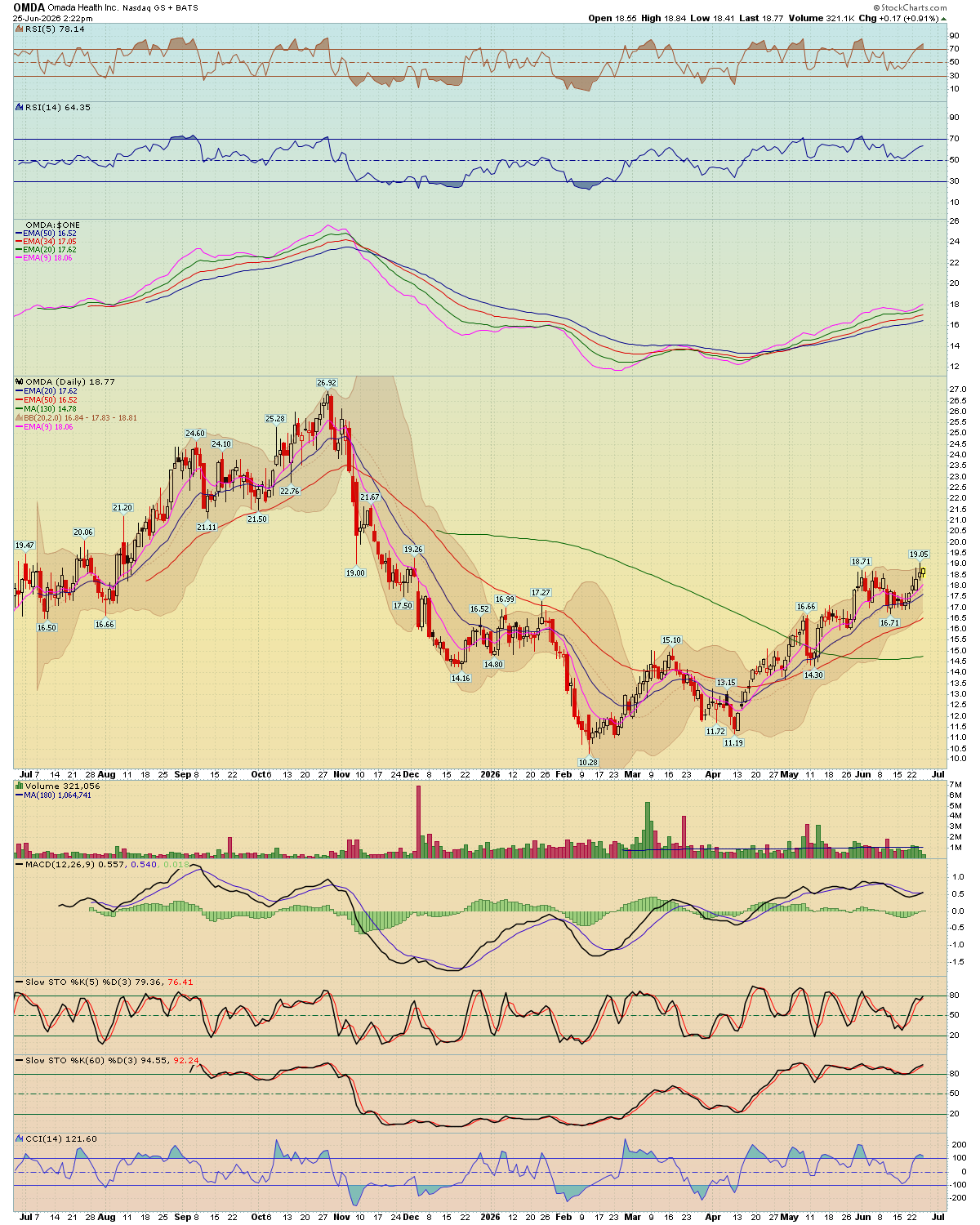Click the CCI(14) 121.60 indicator label
The width and height of the screenshot is (980, 1225).
click(61, 1138)
